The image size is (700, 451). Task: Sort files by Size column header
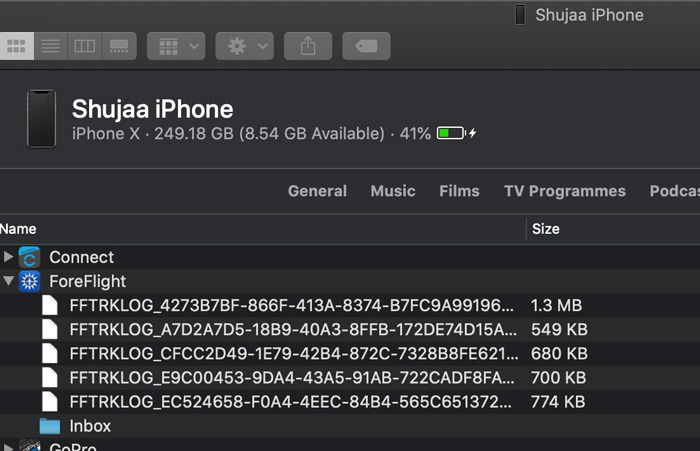pyautogui.click(x=546, y=229)
